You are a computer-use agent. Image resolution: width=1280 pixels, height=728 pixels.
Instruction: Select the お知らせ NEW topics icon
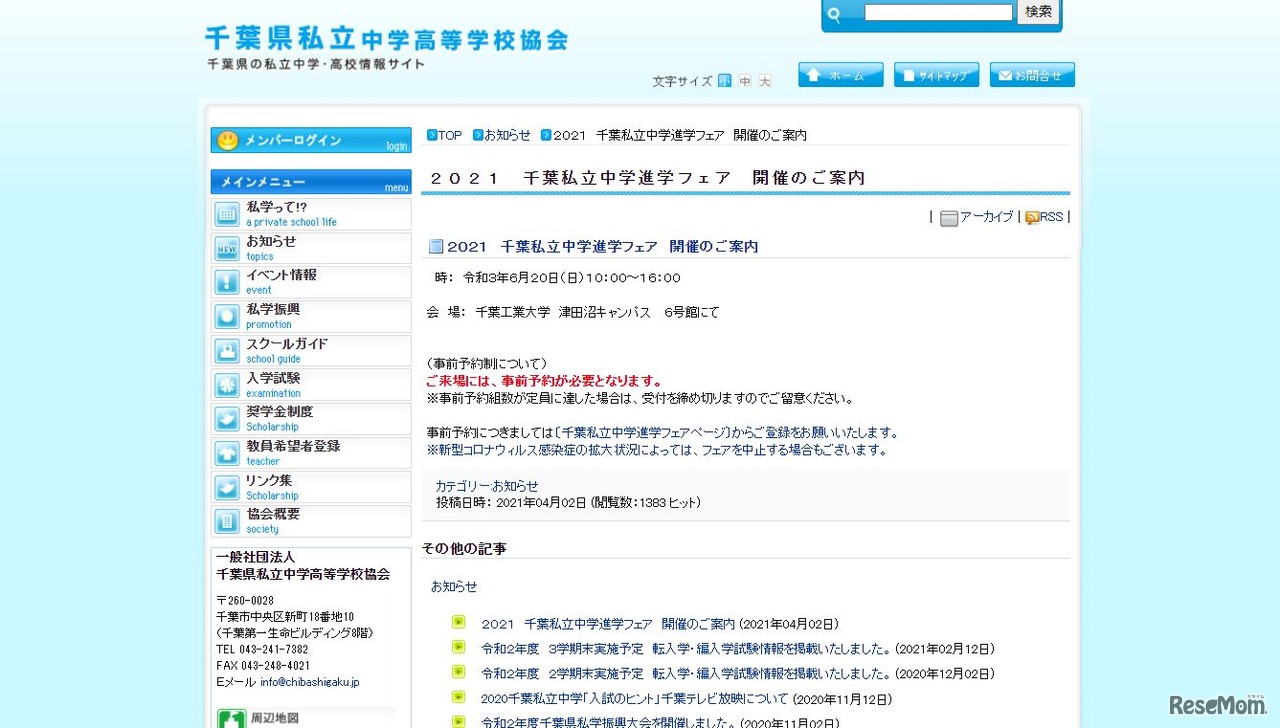pyautogui.click(x=227, y=248)
